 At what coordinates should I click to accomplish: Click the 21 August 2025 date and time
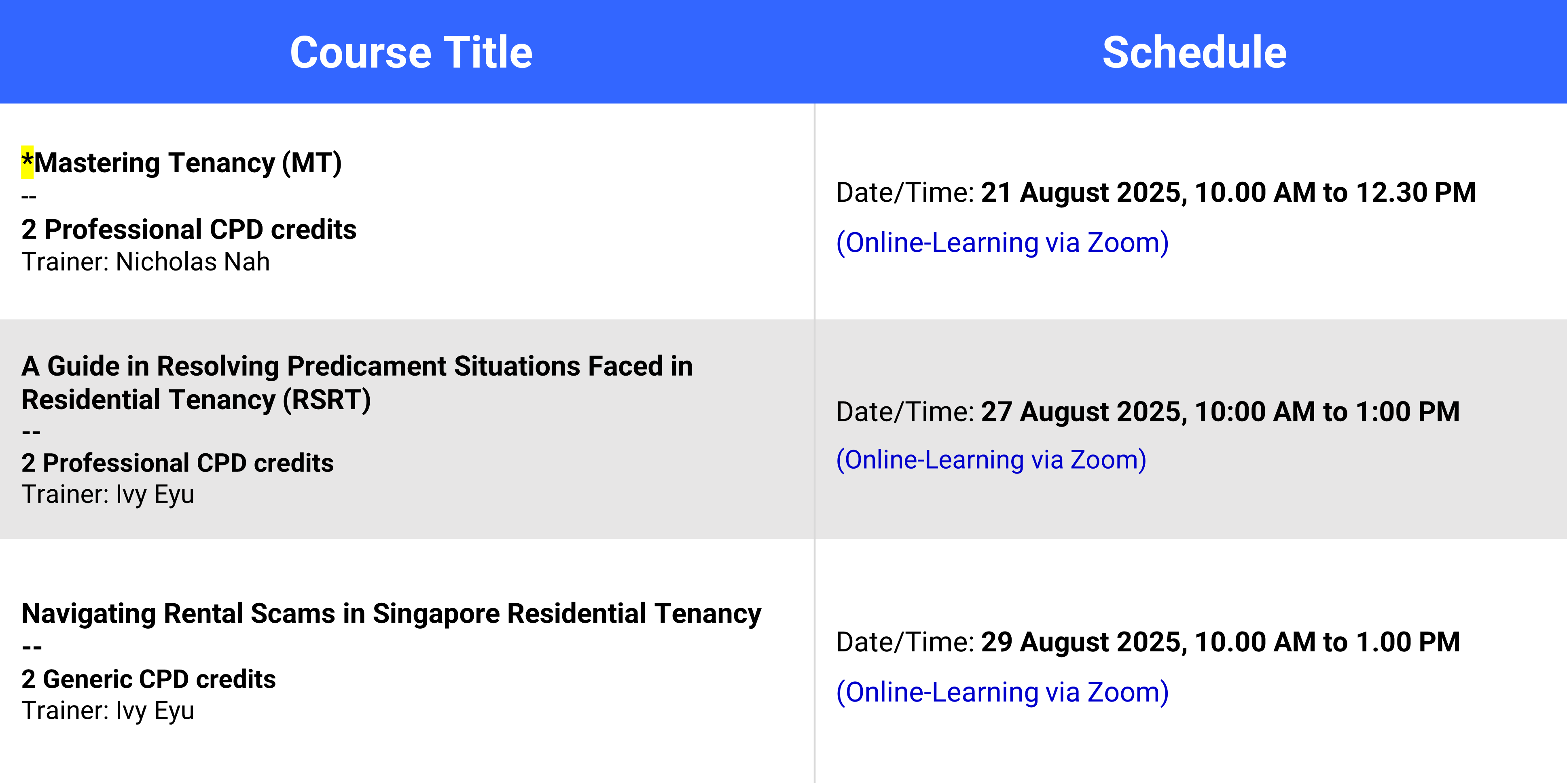pos(1228,193)
